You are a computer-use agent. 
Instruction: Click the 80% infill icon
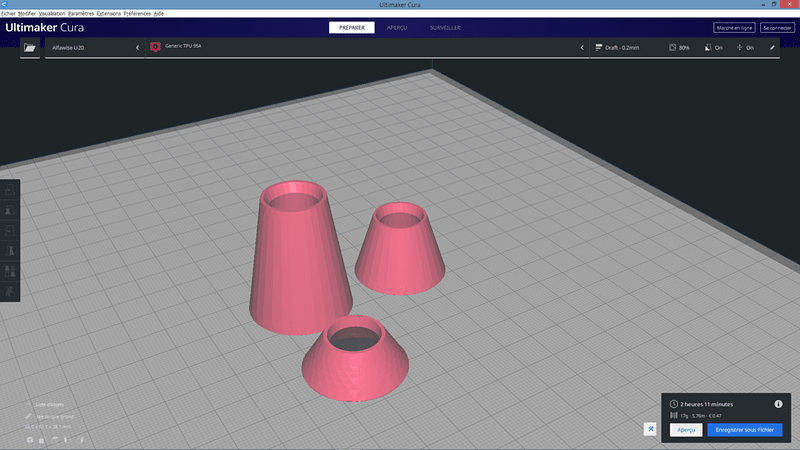[x=672, y=47]
